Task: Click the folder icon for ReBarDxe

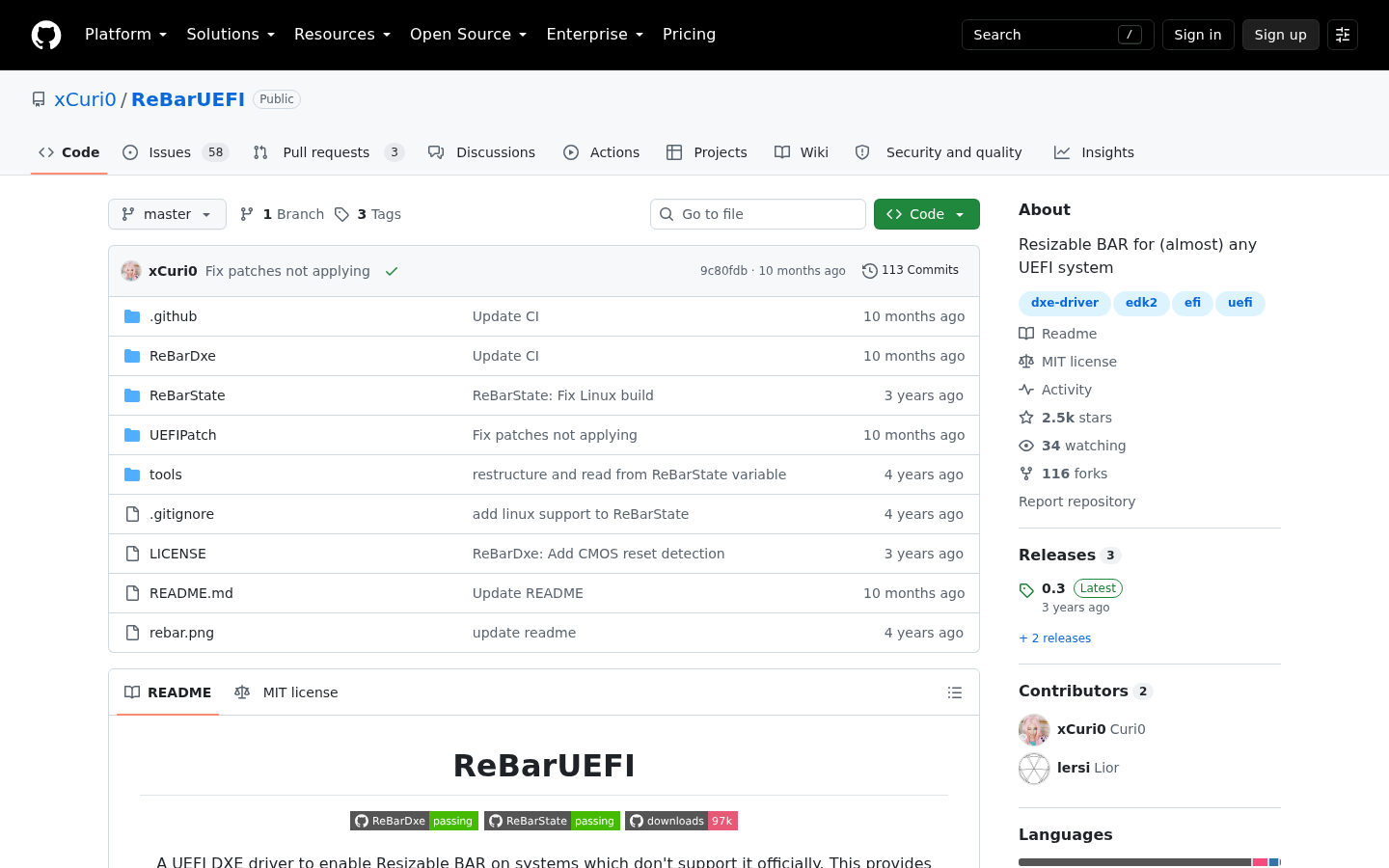Action: tap(132, 356)
